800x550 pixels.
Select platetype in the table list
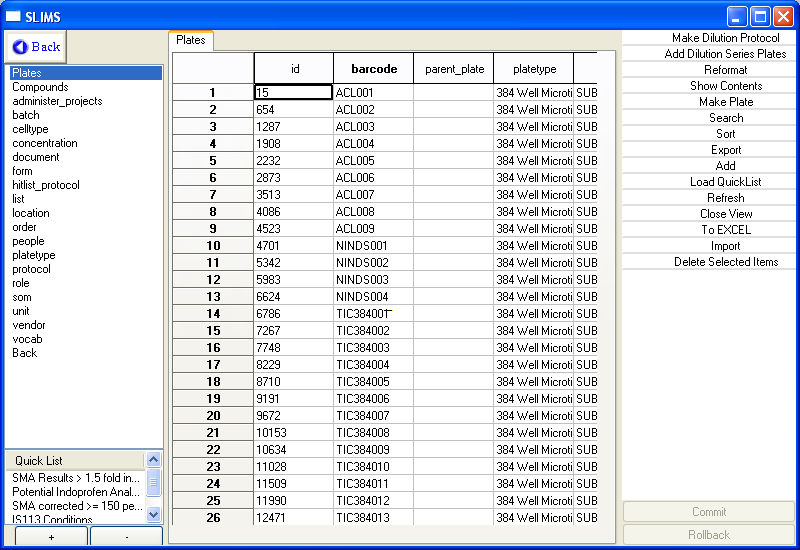[33, 255]
